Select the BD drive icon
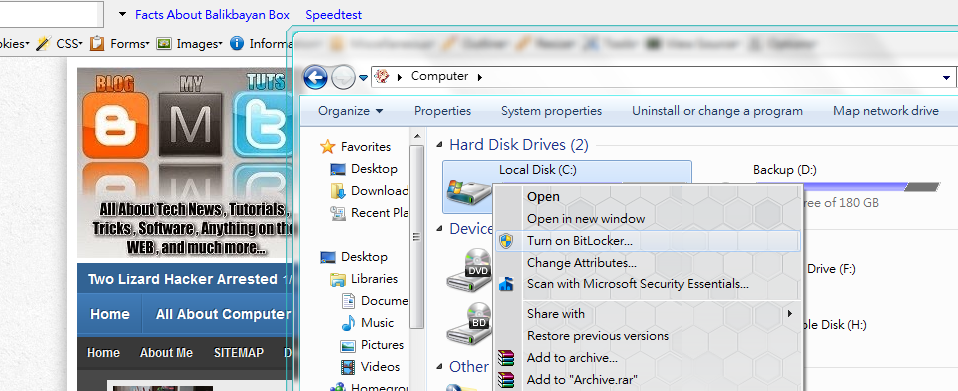The image size is (958, 391). pyautogui.click(x=469, y=323)
